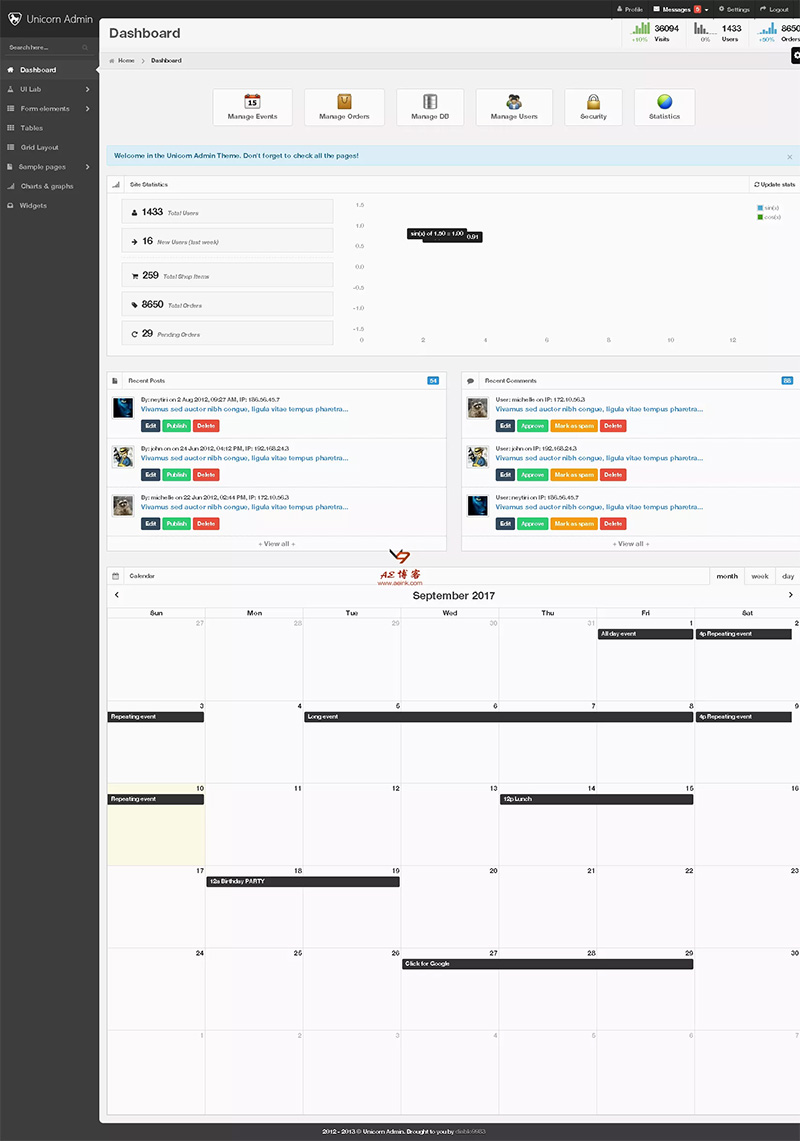The width and height of the screenshot is (800, 1141).
Task: Expand the Form elements sidebar submenu
Action: (x=49, y=108)
